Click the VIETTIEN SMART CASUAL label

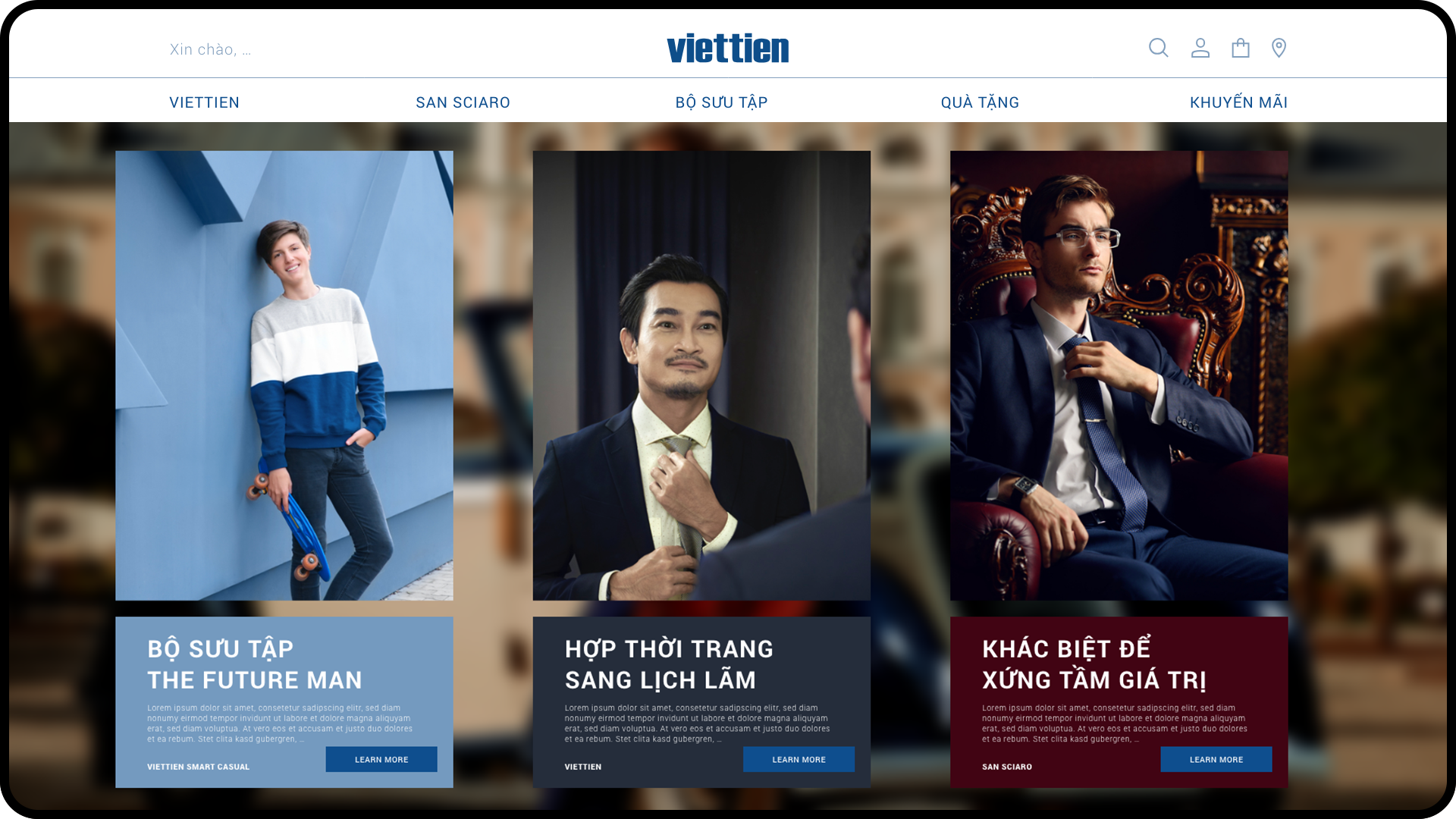coord(198,767)
